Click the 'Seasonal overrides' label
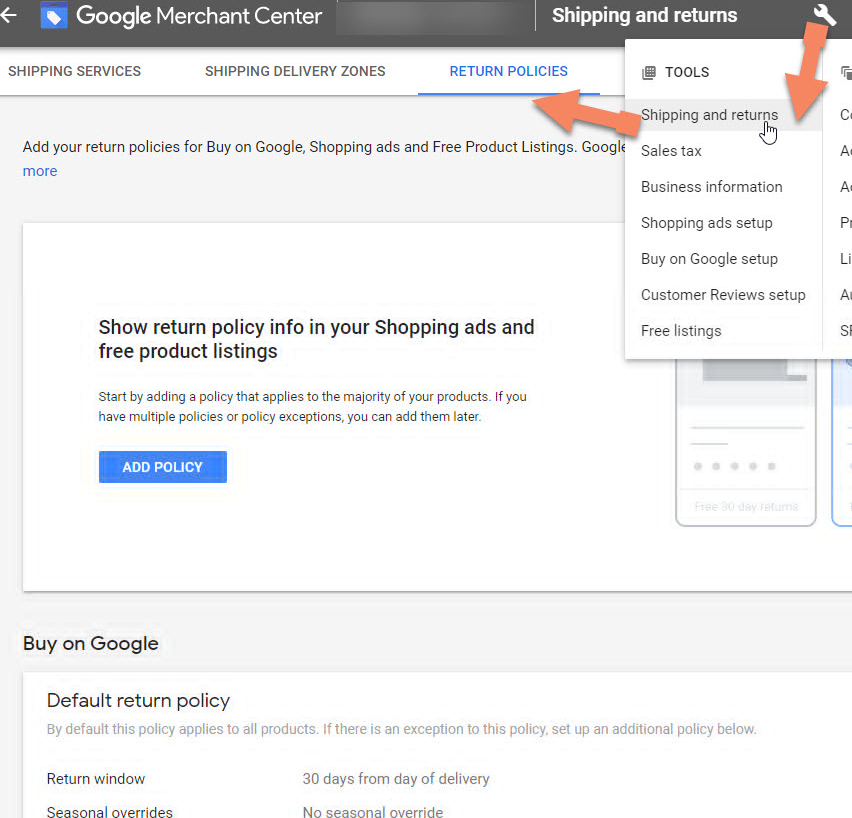The height and width of the screenshot is (818, 852). click(109, 812)
